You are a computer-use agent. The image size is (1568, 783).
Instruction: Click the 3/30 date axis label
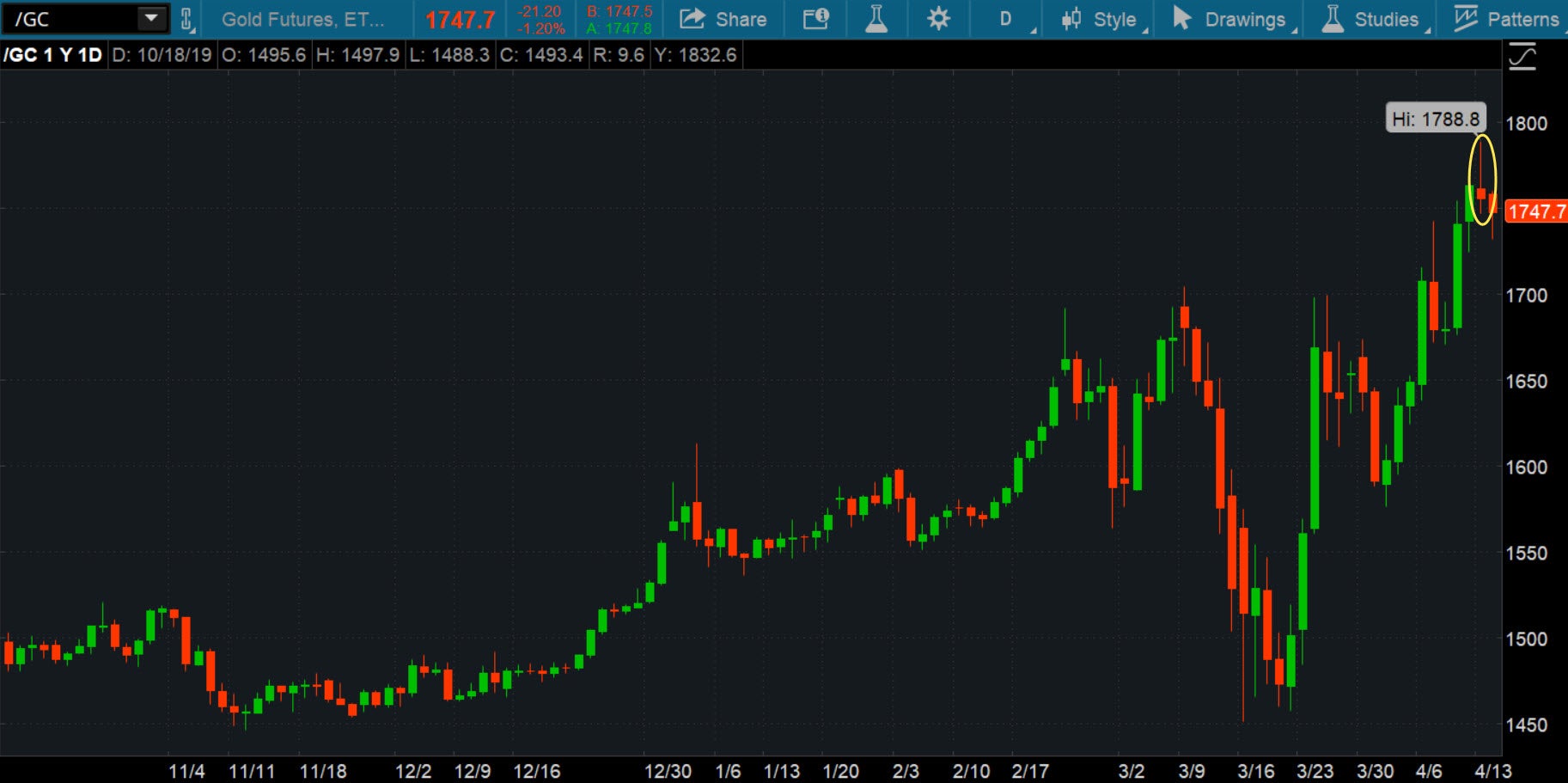click(1375, 771)
